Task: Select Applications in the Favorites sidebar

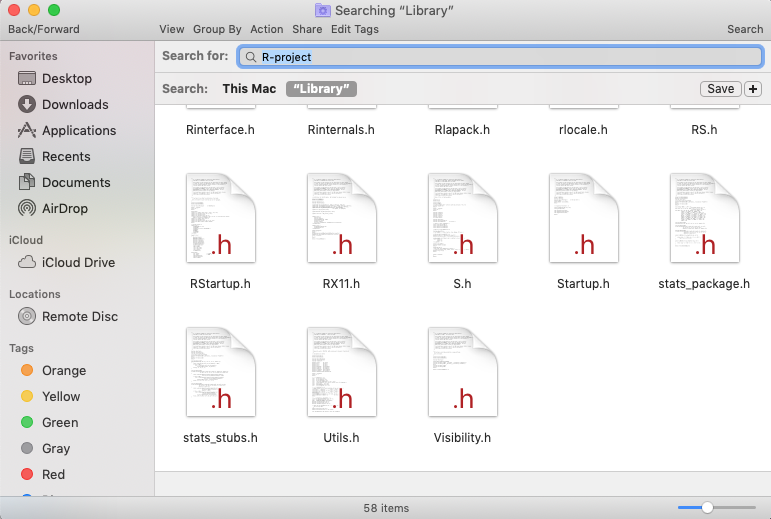Action: pyautogui.click(x=78, y=130)
